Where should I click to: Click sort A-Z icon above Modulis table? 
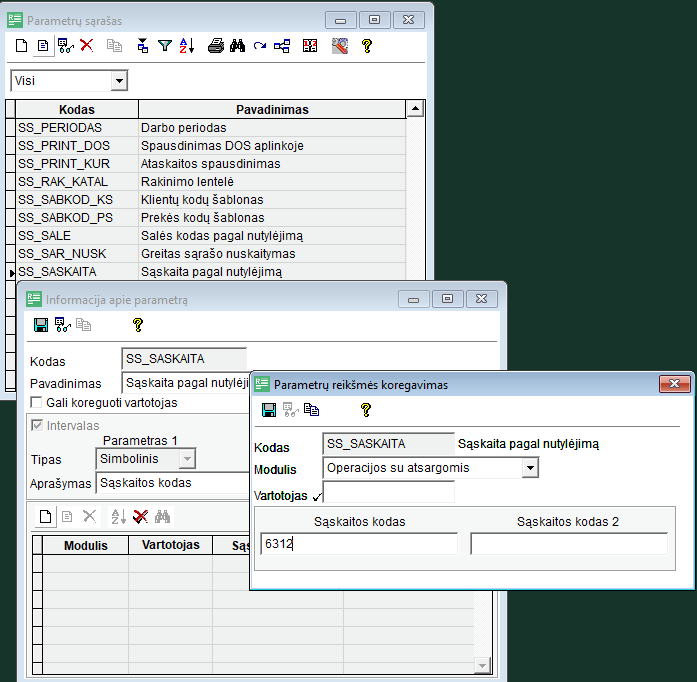(119, 517)
